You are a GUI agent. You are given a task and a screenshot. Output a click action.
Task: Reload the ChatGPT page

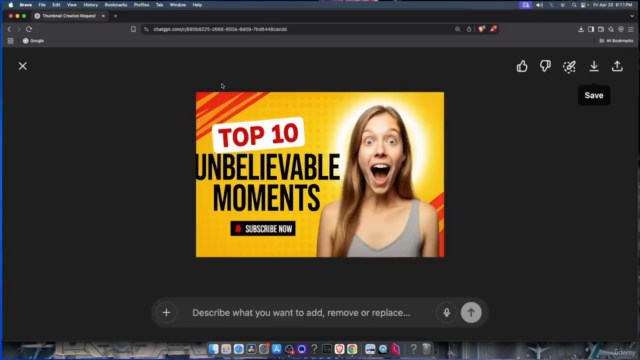click(x=29, y=29)
